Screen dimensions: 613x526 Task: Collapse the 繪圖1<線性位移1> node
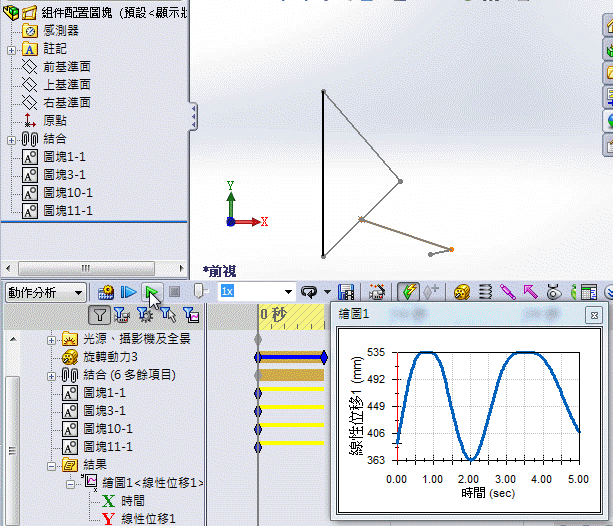[70, 484]
